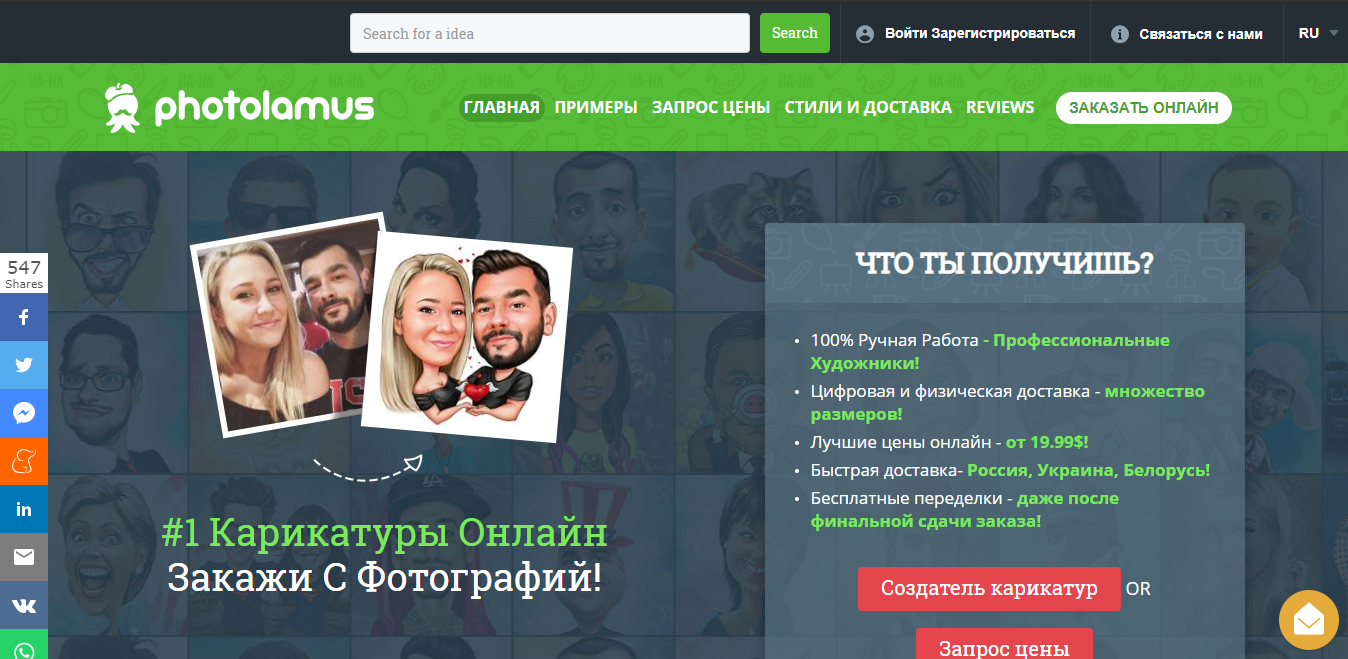Click the couple's original photo thumbnail
This screenshot has width=1348, height=659.
pos(287,324)
